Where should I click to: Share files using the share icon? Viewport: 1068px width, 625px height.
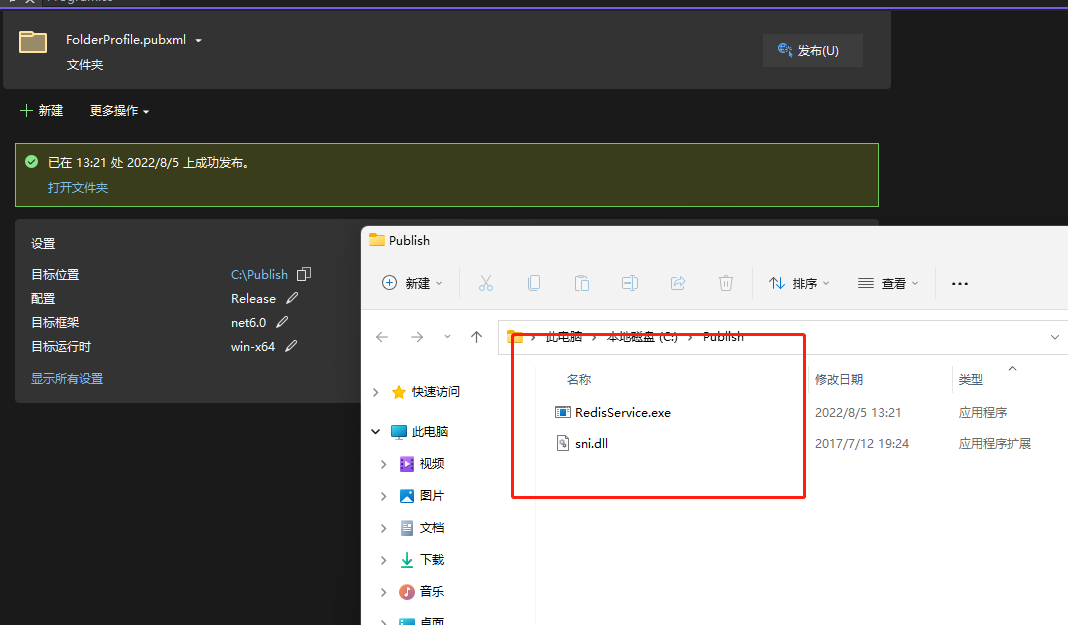(678, 283)
